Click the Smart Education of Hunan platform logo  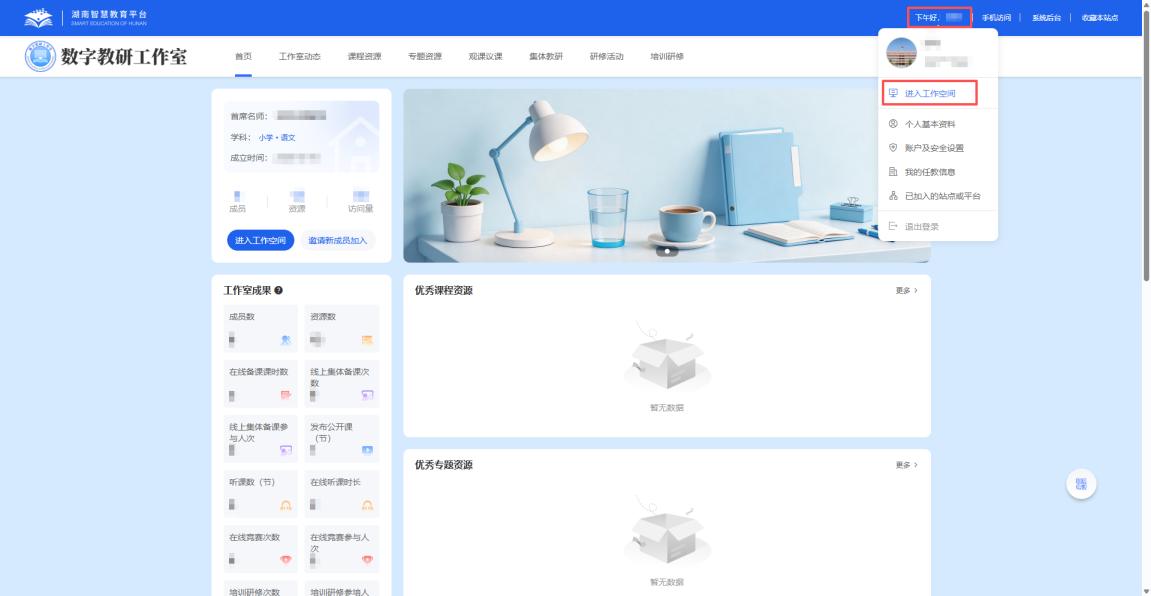85,18
